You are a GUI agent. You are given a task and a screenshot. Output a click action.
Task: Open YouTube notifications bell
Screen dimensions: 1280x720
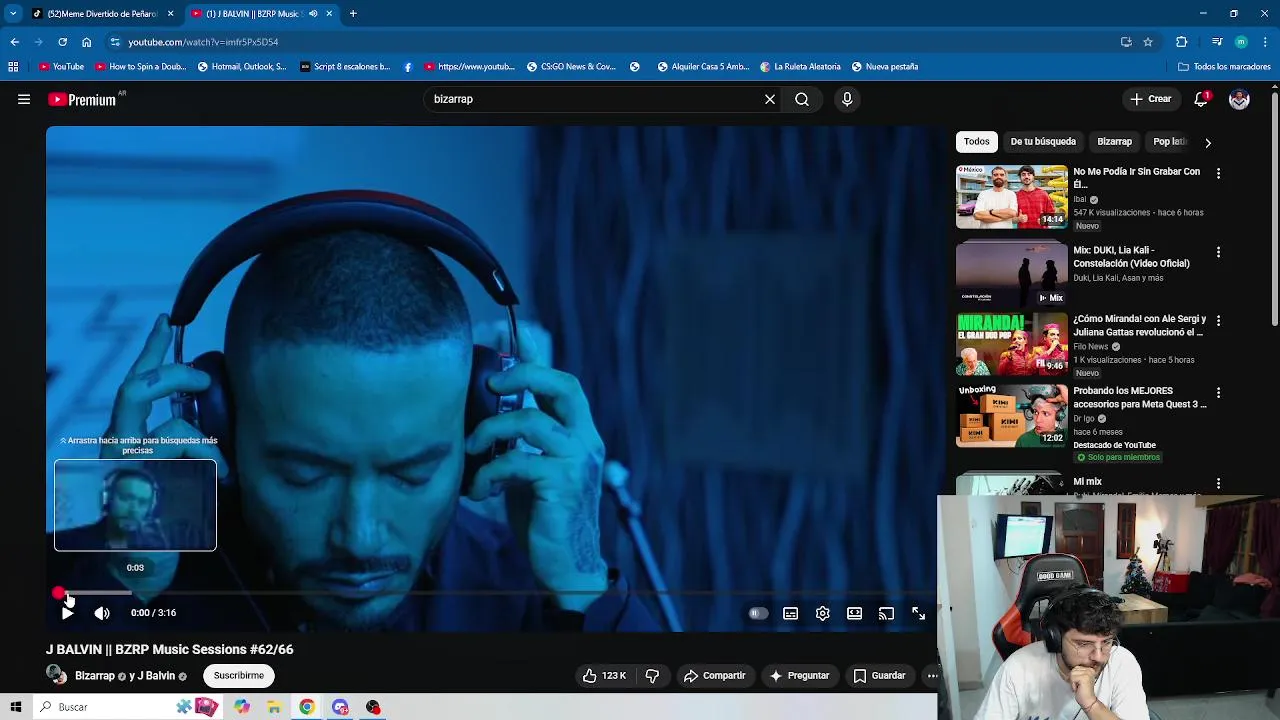[1201, 99]
